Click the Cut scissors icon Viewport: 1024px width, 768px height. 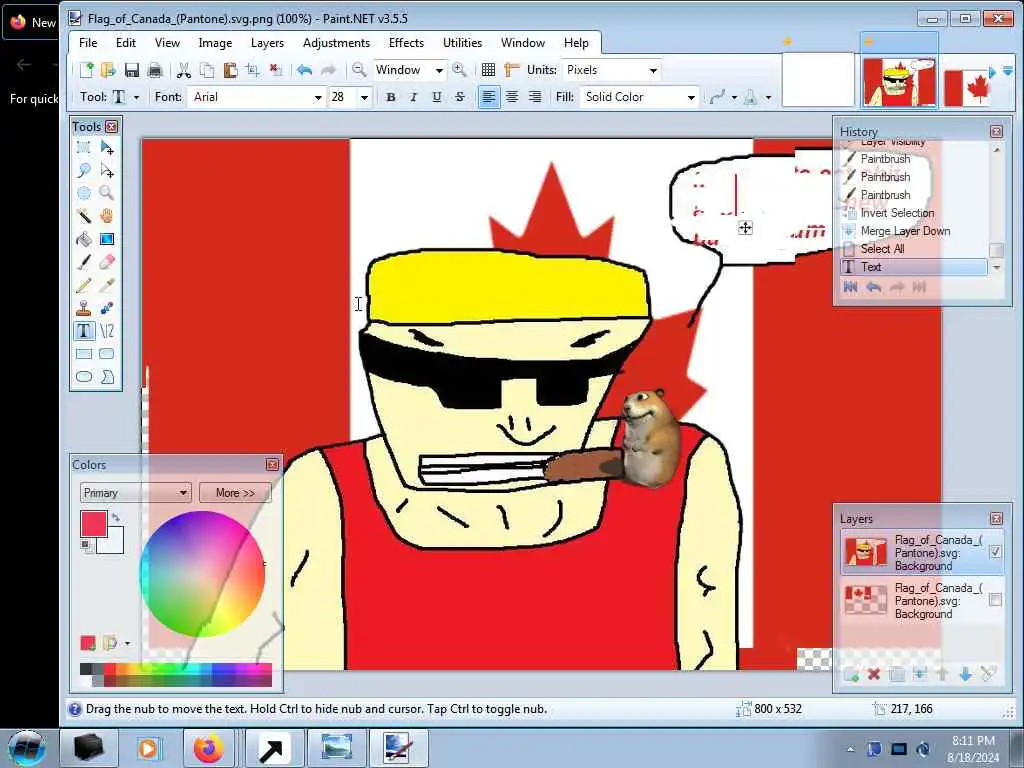point(184,70)
